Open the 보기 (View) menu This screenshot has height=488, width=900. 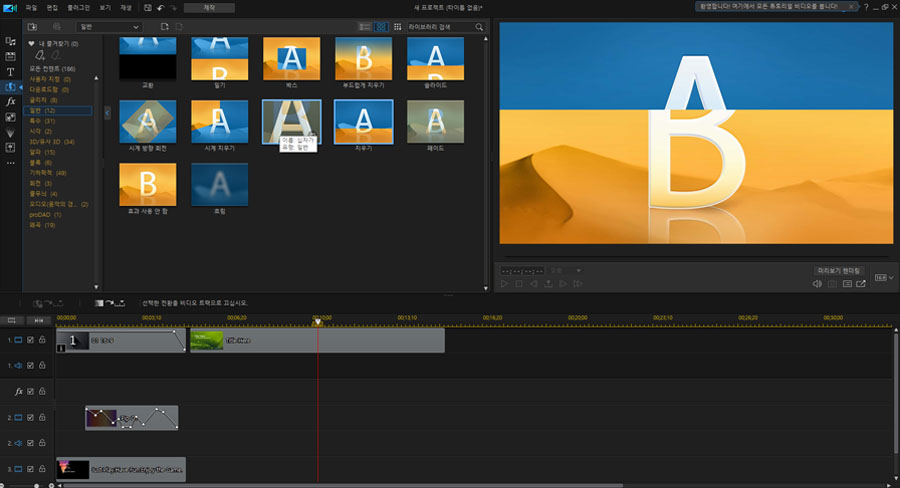(105, 8)
